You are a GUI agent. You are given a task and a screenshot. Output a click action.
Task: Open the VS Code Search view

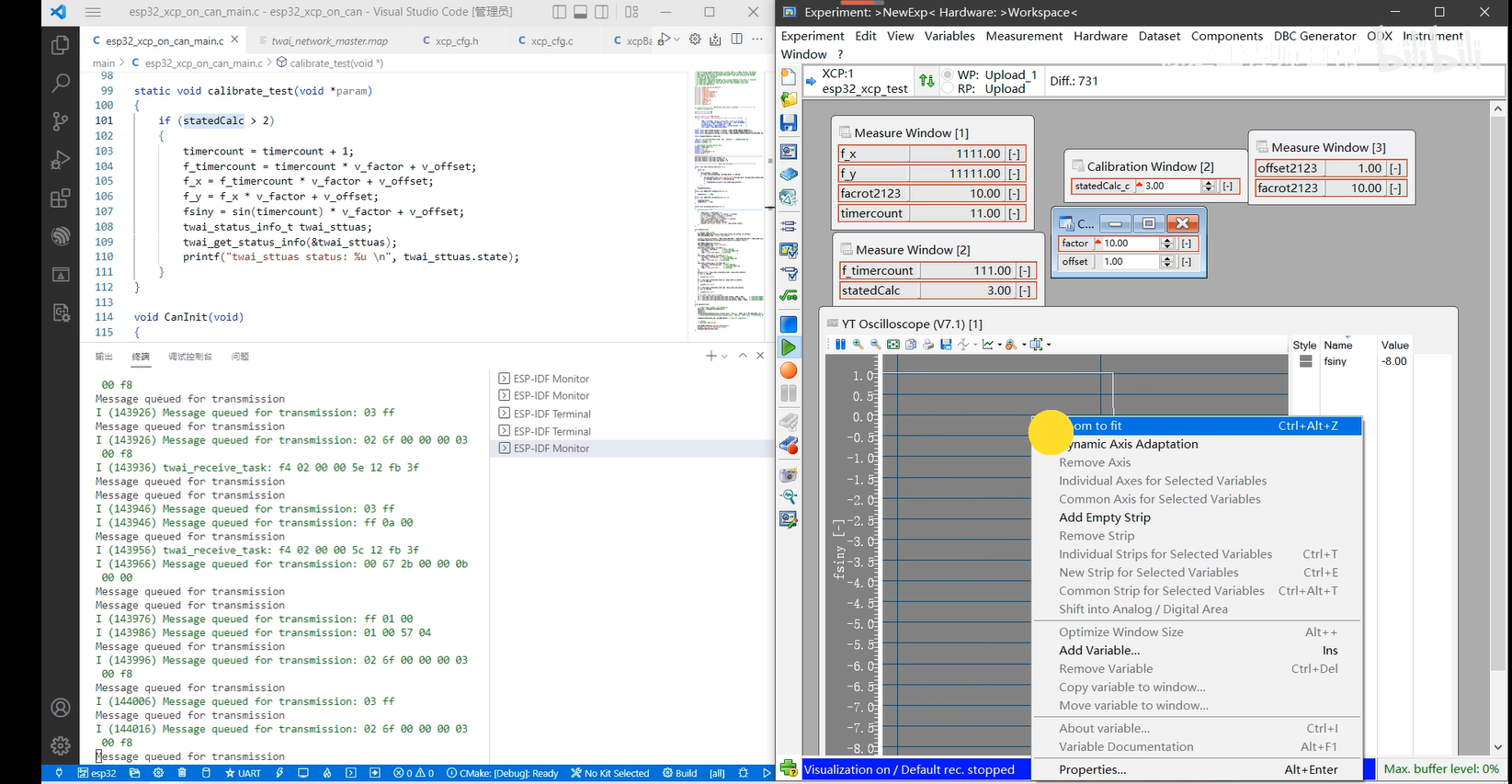coord(61,83)
